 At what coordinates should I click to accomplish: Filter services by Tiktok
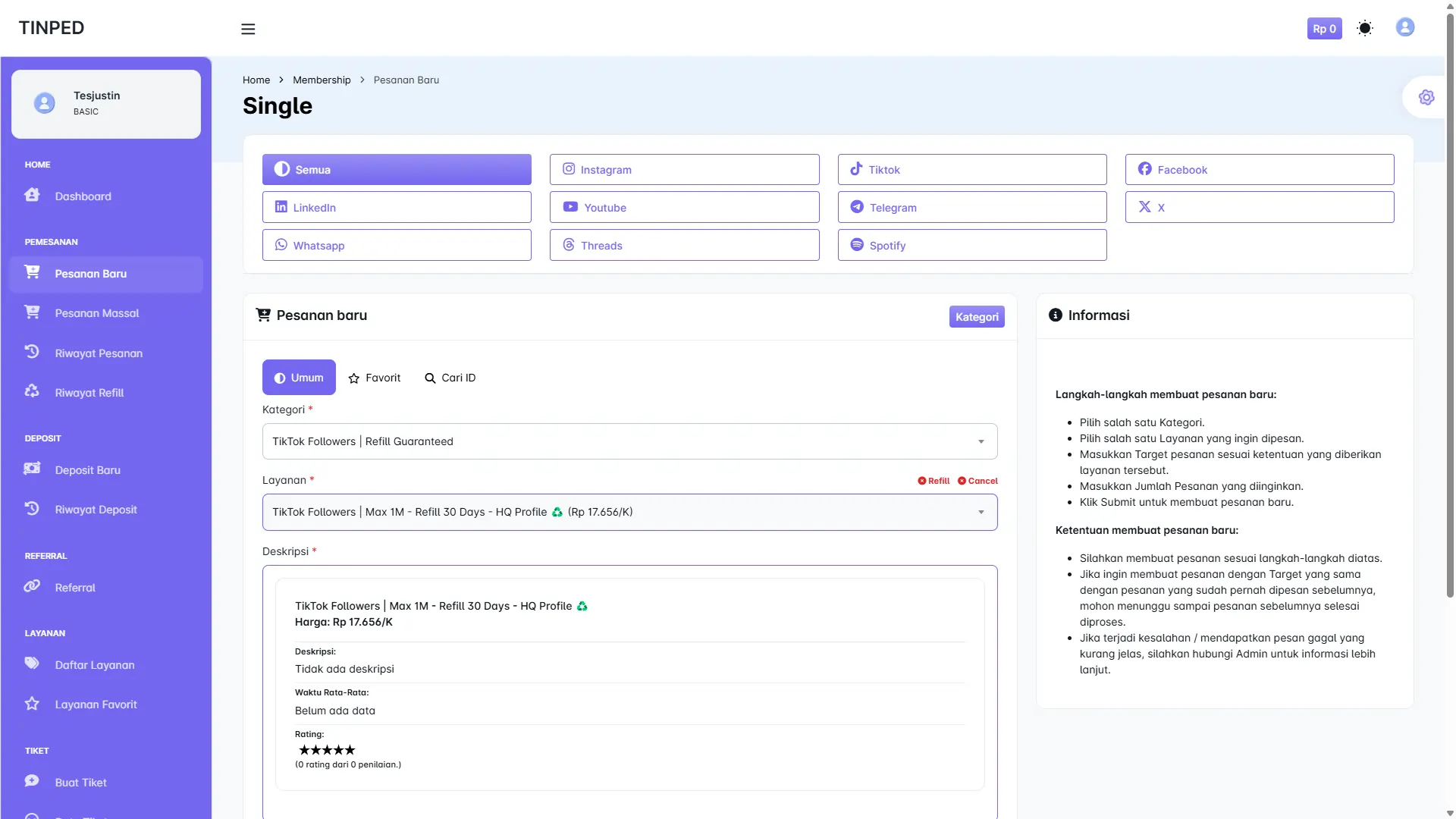pyautogui.click(x=971, y=170)
